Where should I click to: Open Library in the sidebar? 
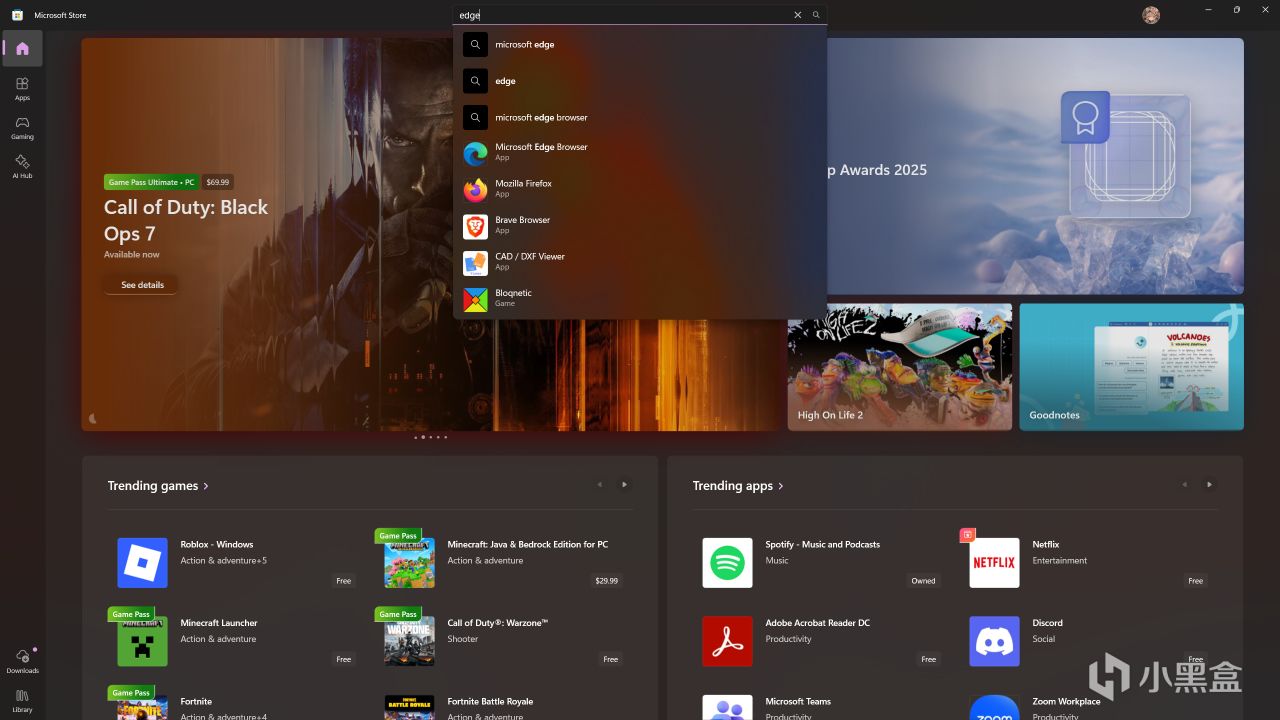[22, 700]
